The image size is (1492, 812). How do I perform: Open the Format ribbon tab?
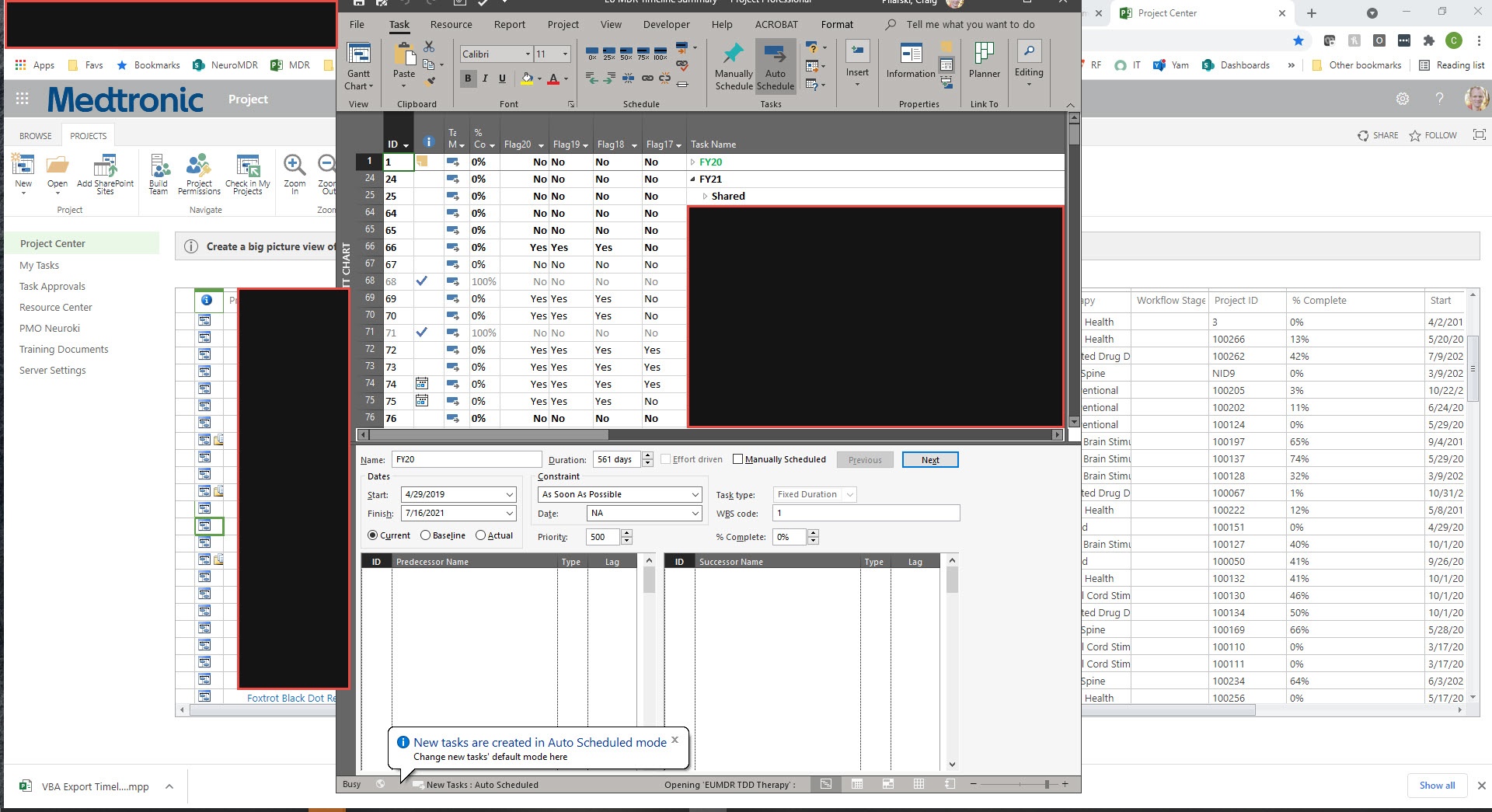pyautogui.click(x=837, y=24)
